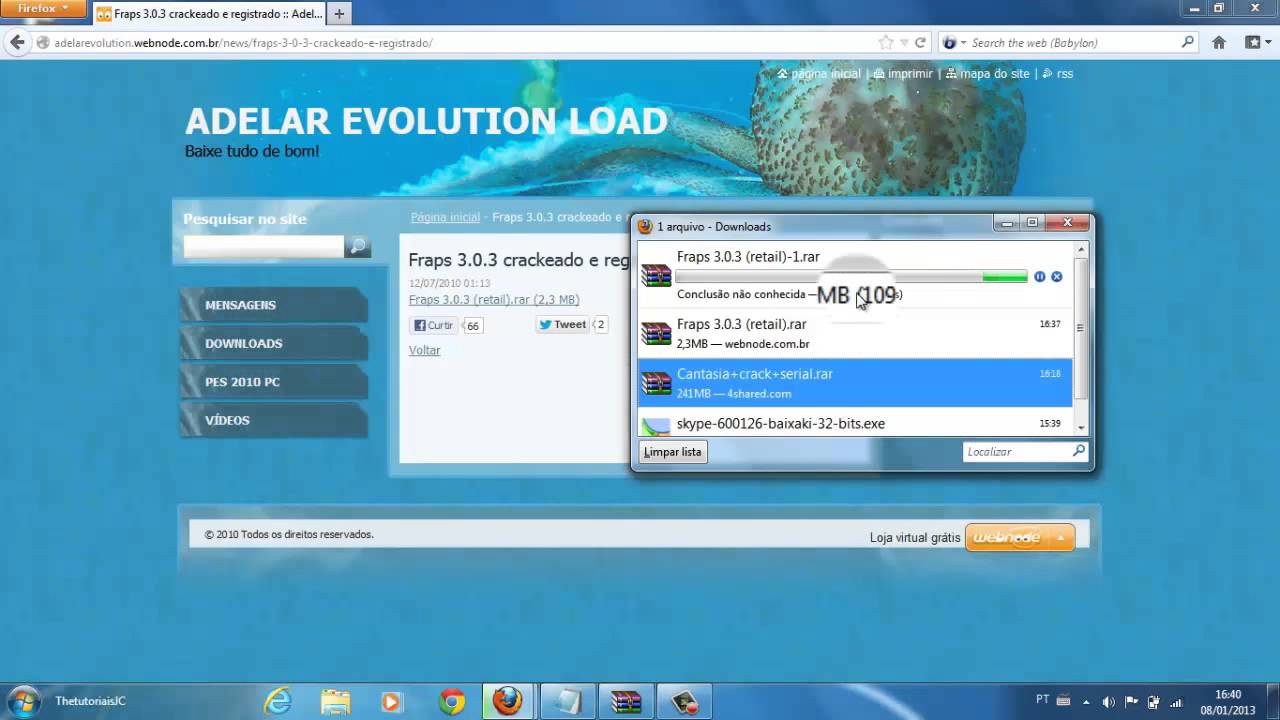Viewport: 1280px width, 720px height.
Task: Click the RAR icon of Cantasia+crack+serial.rar
Action: click(x=656, y=383)
